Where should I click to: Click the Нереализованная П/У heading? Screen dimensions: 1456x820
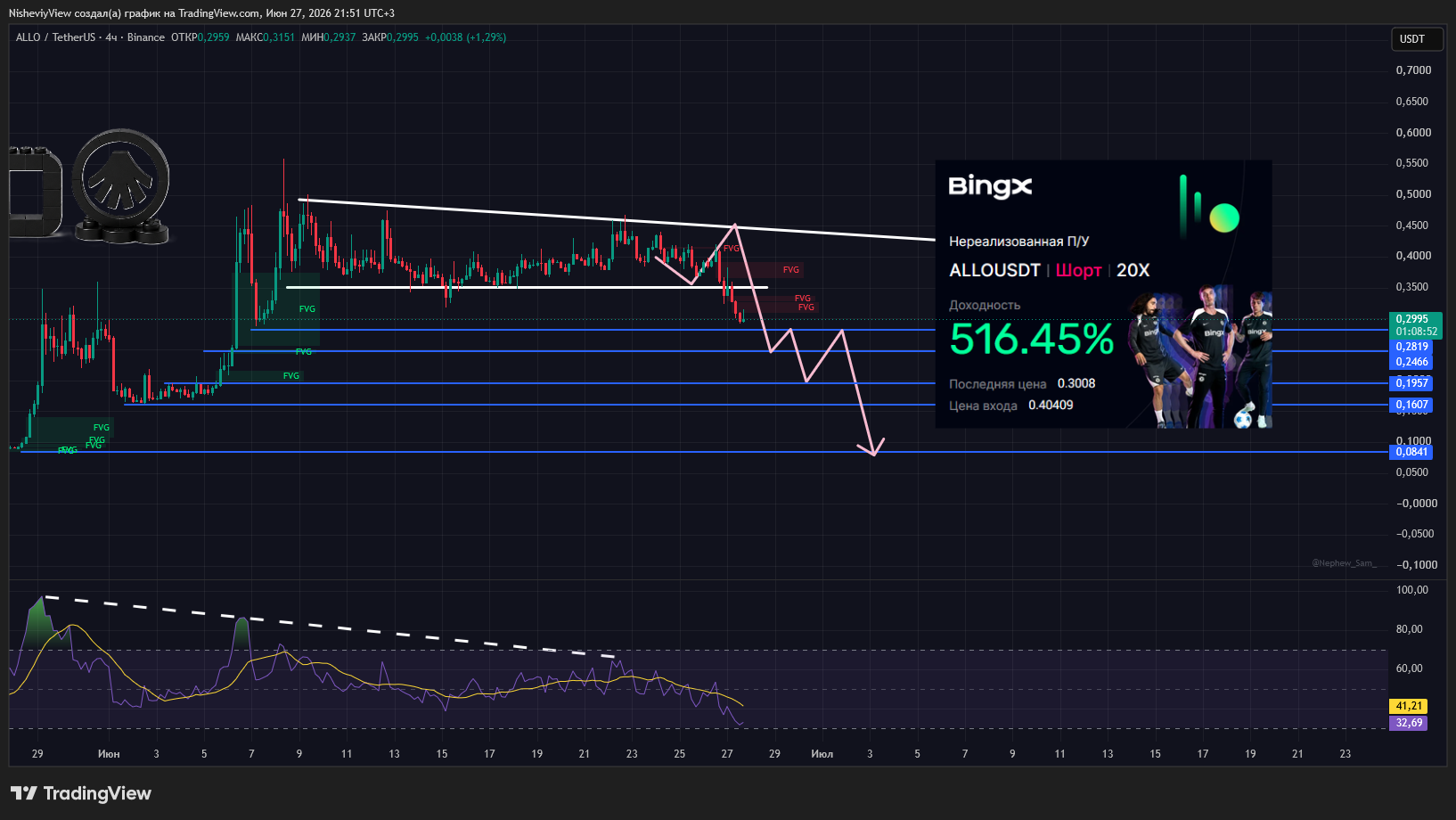coord(1018,242)
